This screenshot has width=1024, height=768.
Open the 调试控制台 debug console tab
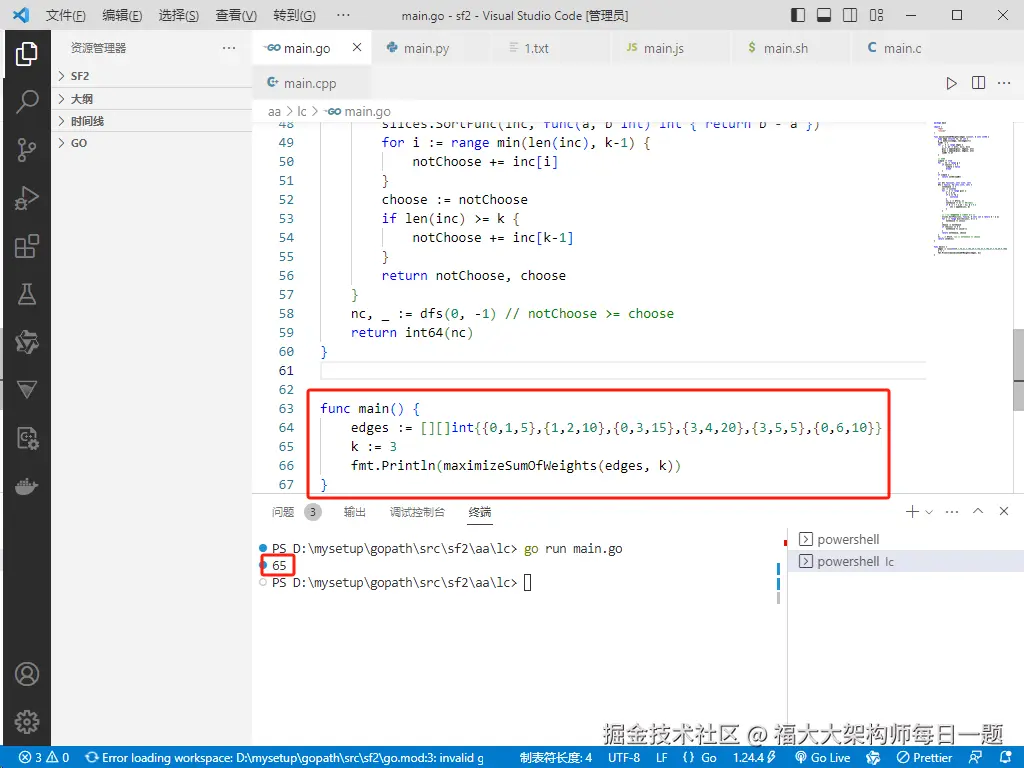click(x=417, y=512)
